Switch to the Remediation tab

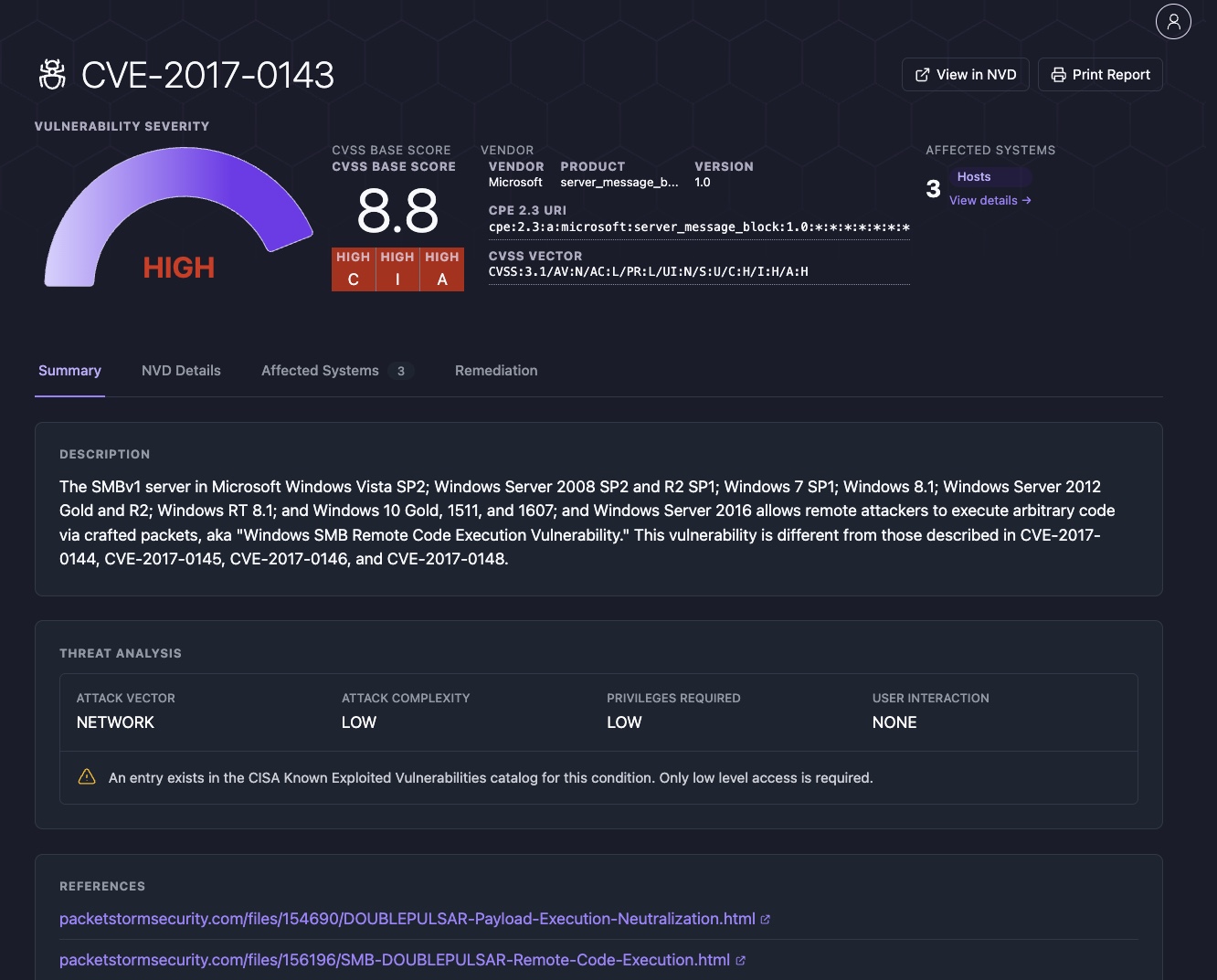point(496,370)
